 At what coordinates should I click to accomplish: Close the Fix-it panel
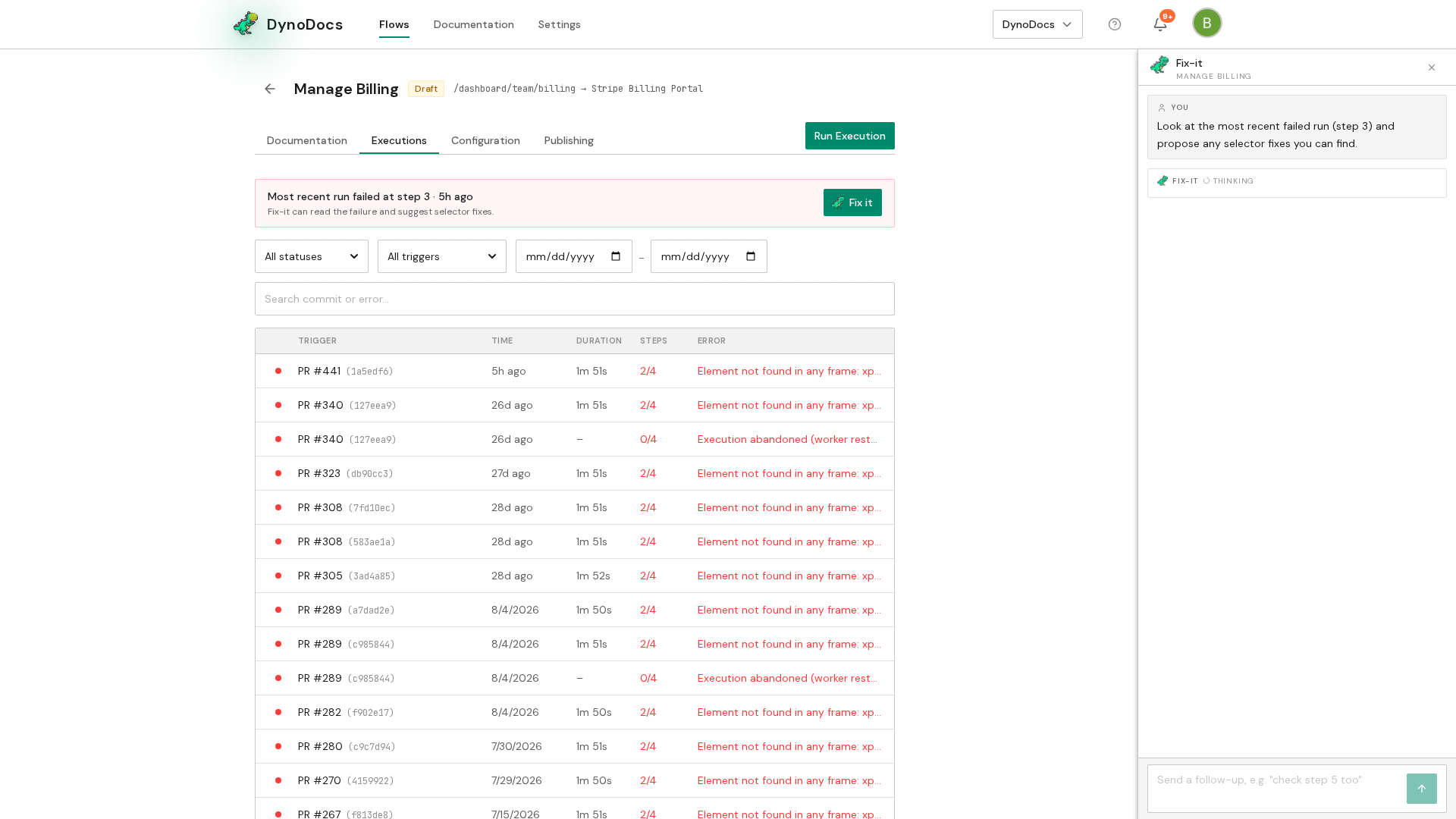1432,67
